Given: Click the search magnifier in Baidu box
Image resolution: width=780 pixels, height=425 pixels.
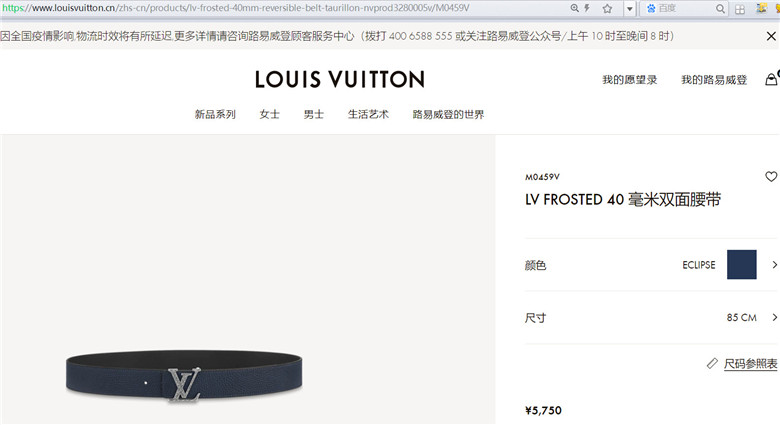Looking at the screenshot, I should coord(720,8).
